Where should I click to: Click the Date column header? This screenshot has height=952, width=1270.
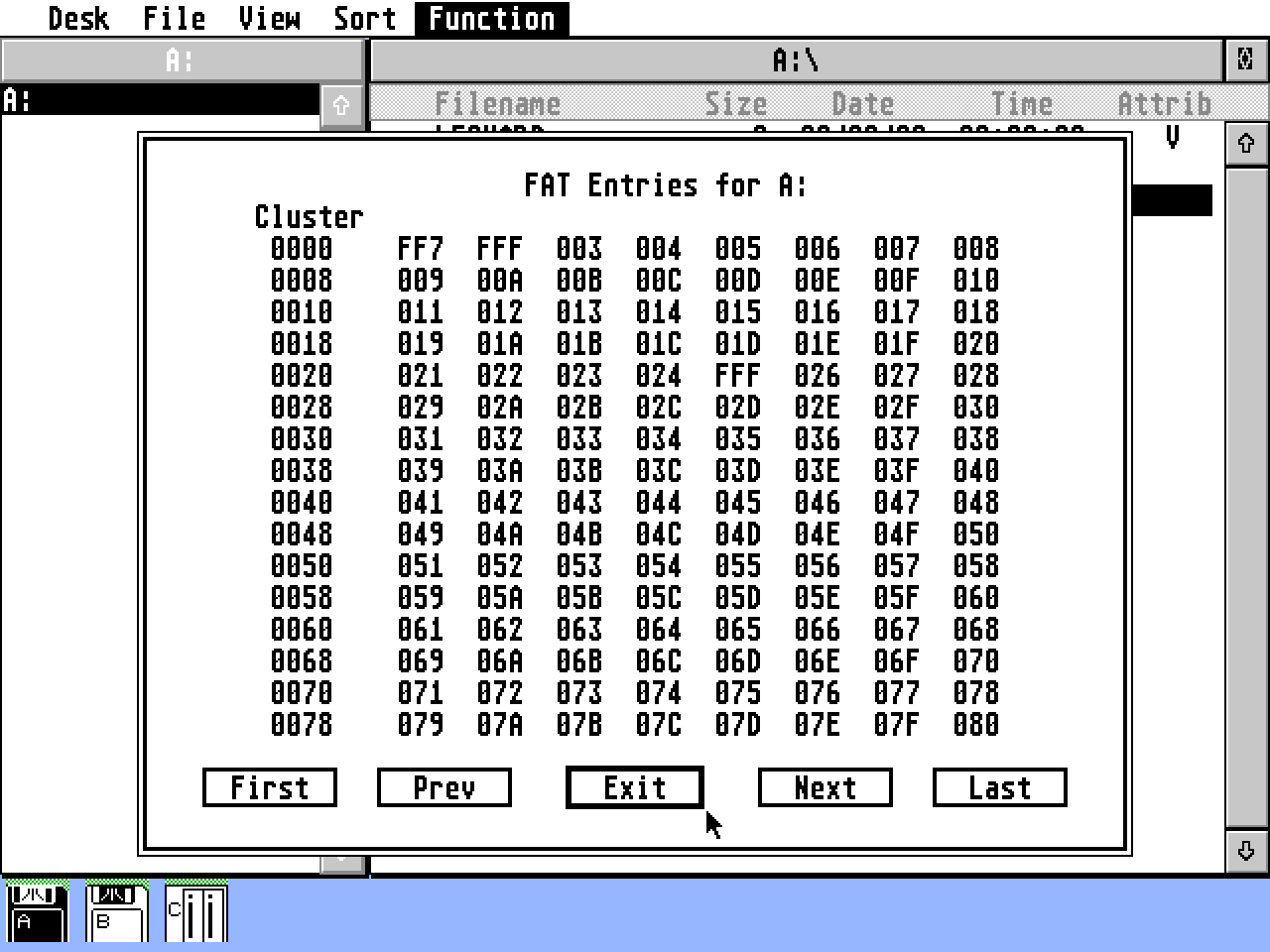(863, 103)
